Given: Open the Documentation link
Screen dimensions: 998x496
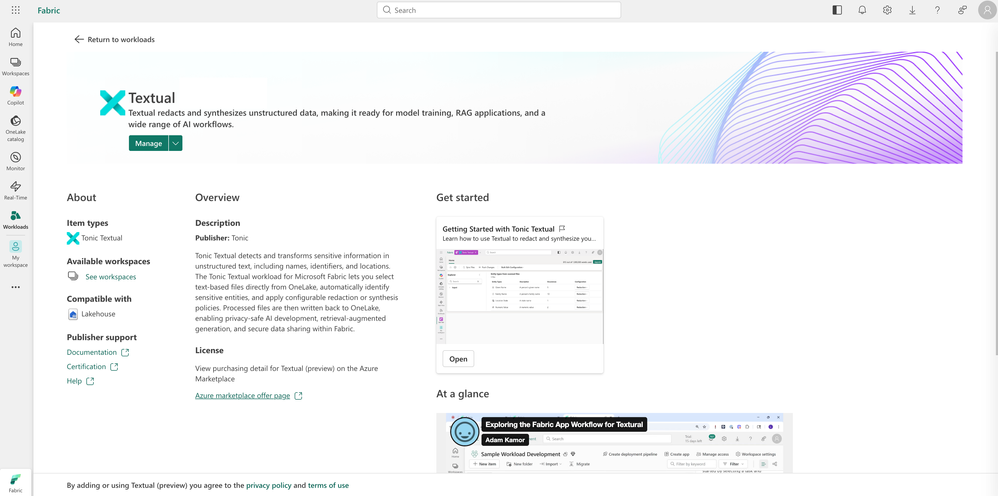Looking at the screenshot, I should coord(92,352).
